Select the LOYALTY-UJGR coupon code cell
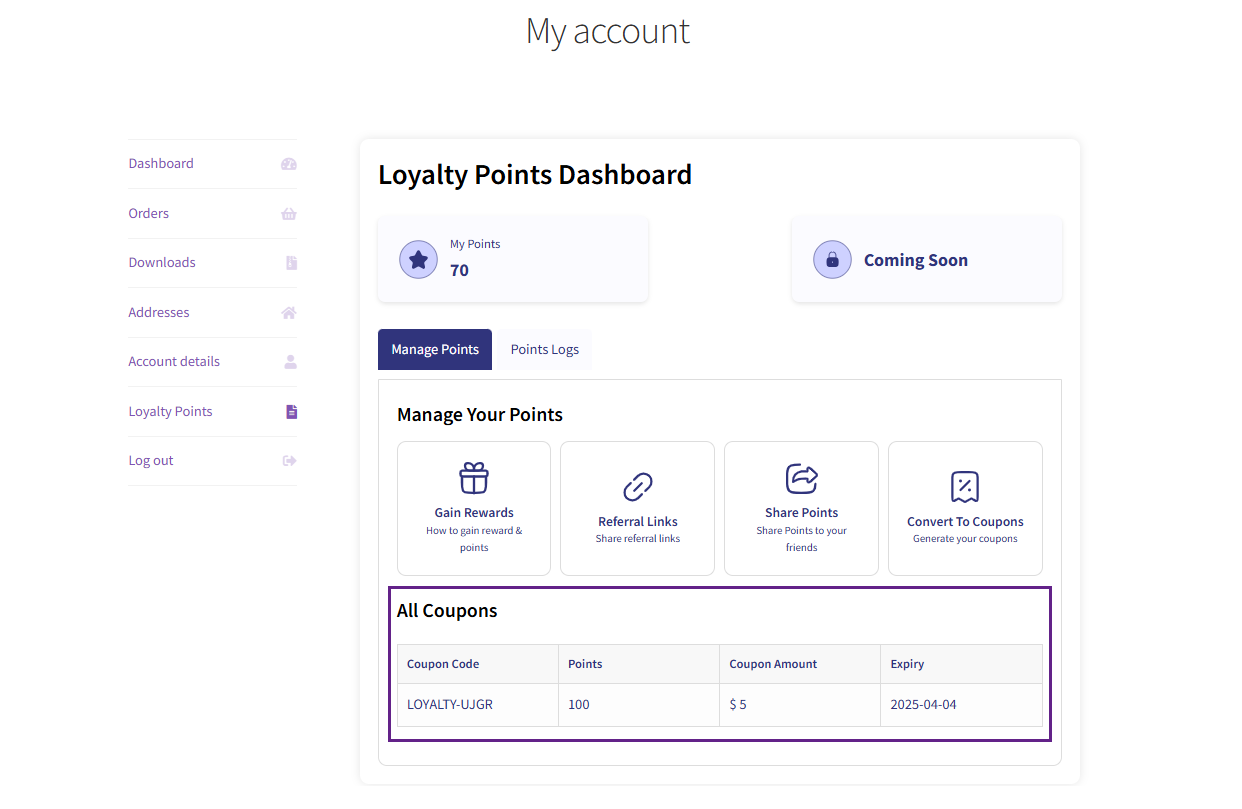 pos(478,705)
